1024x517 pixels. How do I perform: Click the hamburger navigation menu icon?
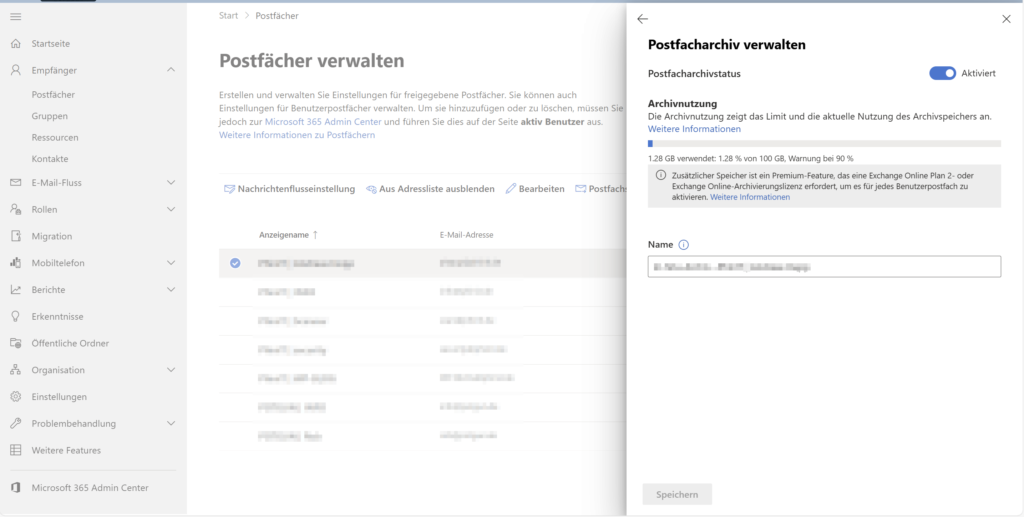pyautogui.click(x=15, y=17)
